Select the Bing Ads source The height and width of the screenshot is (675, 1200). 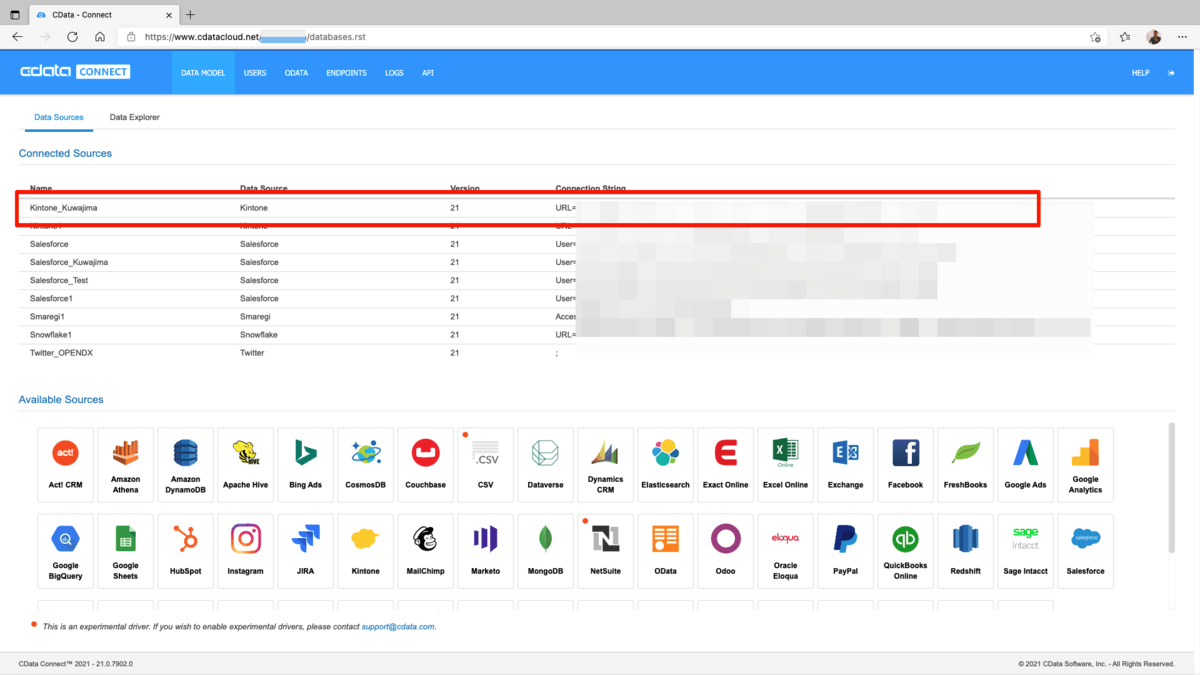pyautogui.click(x=305, y=465)
